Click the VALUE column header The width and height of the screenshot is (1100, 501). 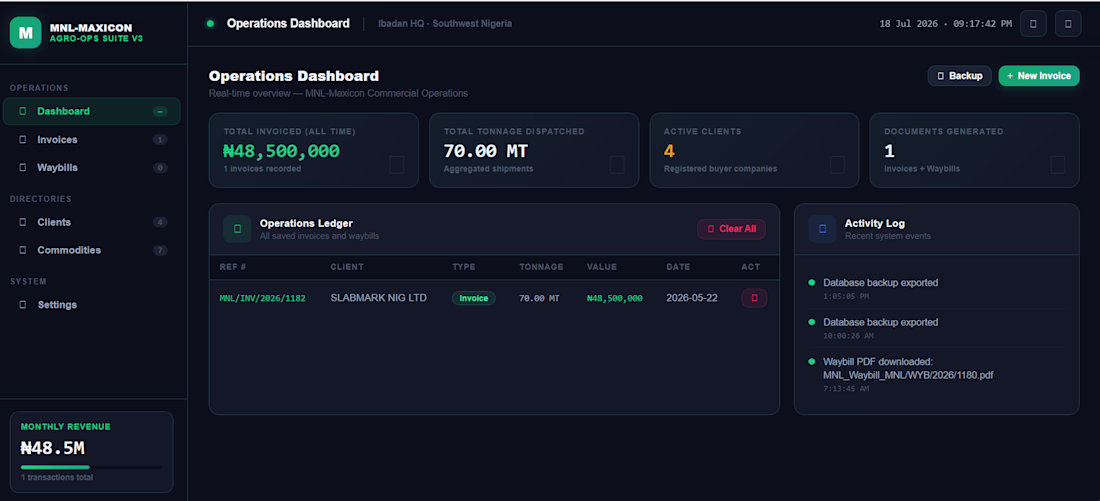[x=602, y=267]
